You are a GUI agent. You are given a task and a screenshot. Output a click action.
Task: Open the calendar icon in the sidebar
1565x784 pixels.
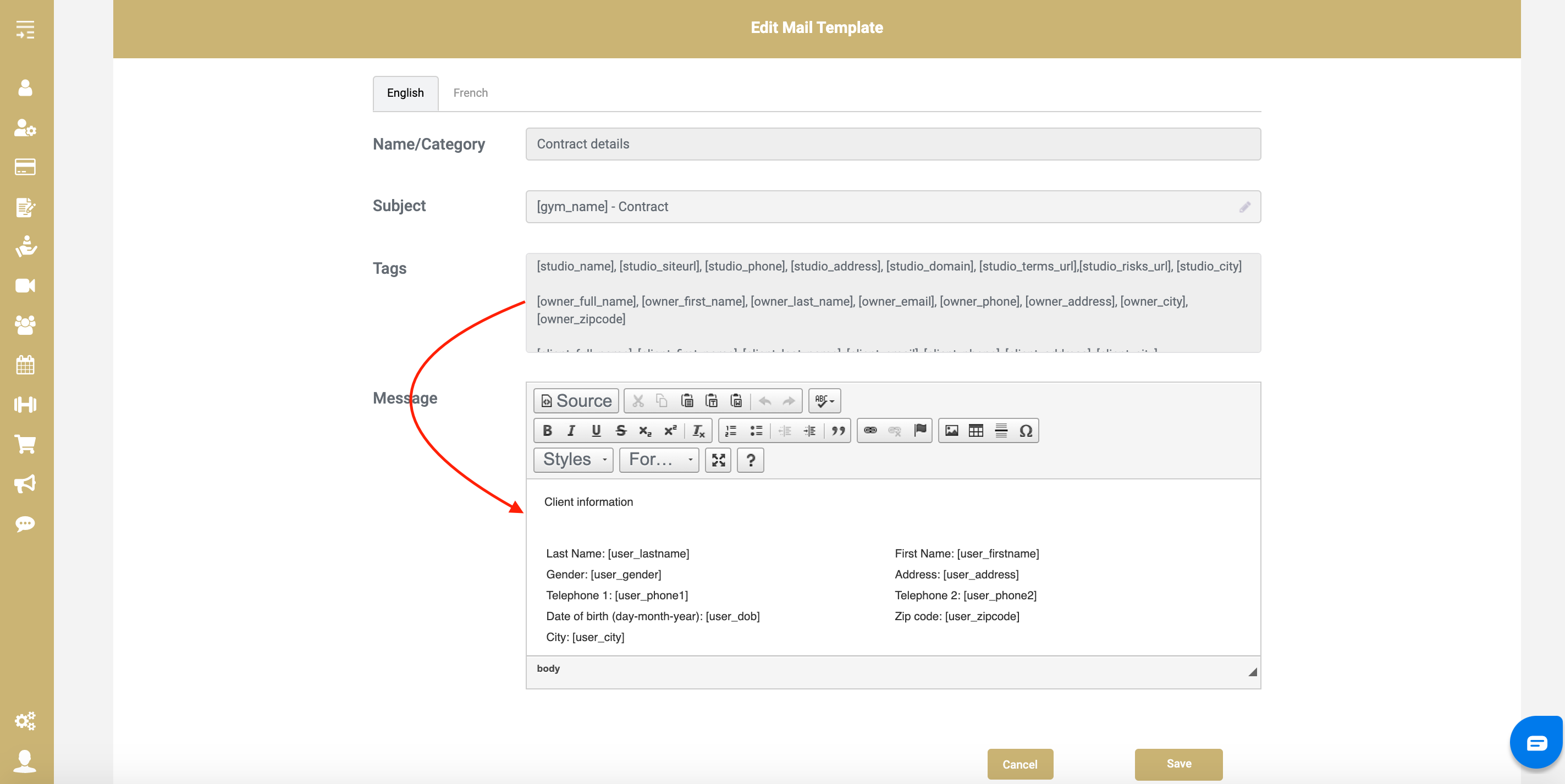[x=25, y=365]
